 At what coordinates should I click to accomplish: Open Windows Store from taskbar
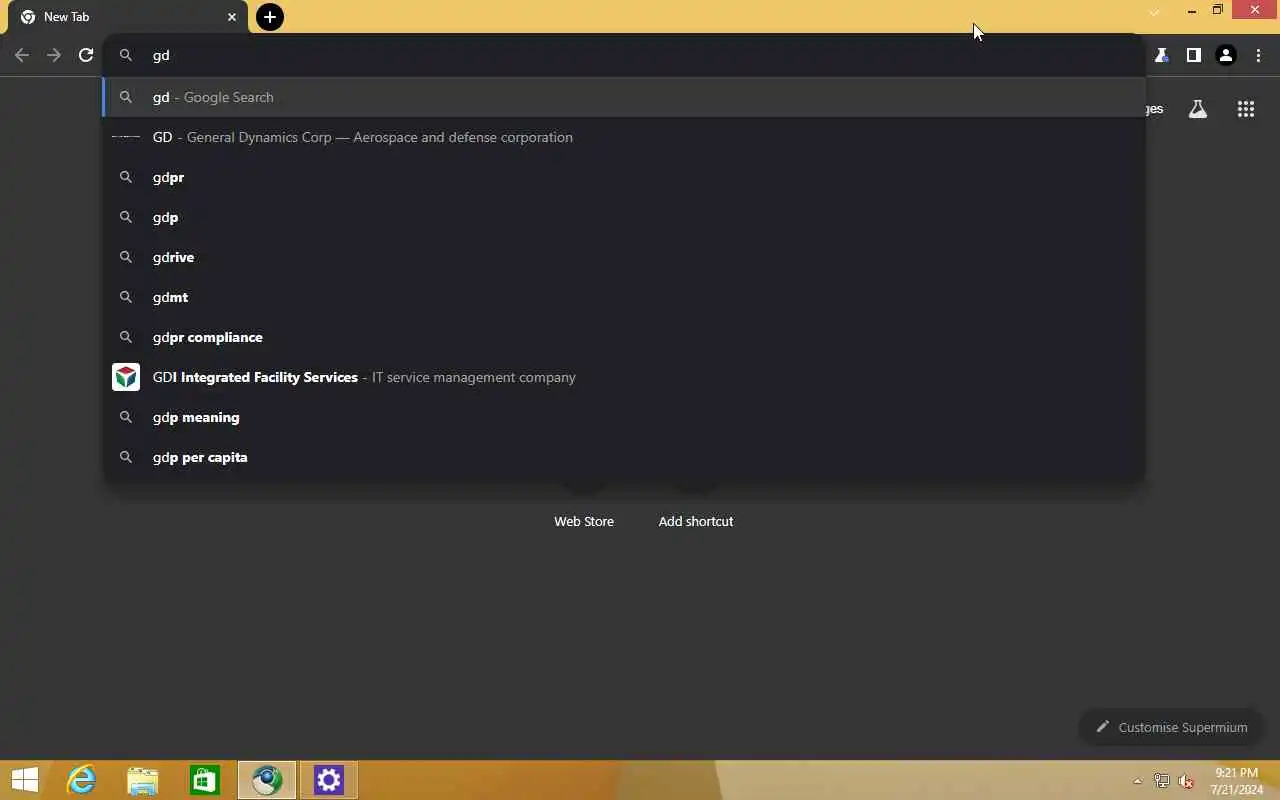coord(205,780)
